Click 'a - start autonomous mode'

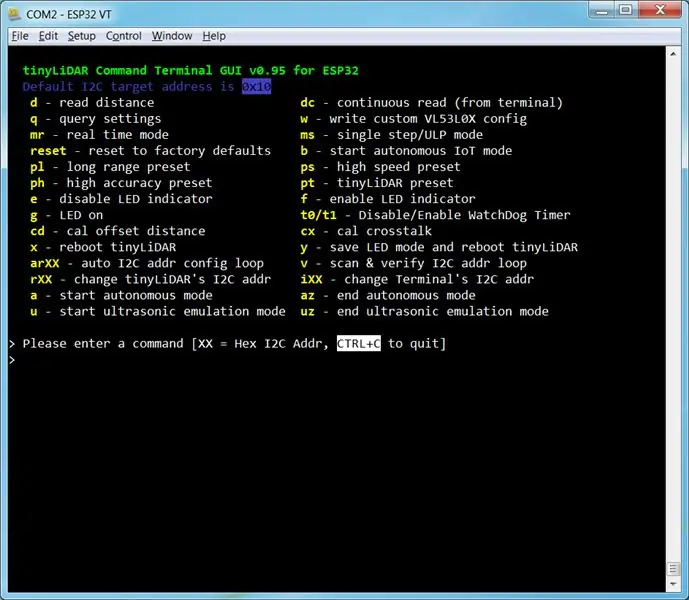point(121,295)
